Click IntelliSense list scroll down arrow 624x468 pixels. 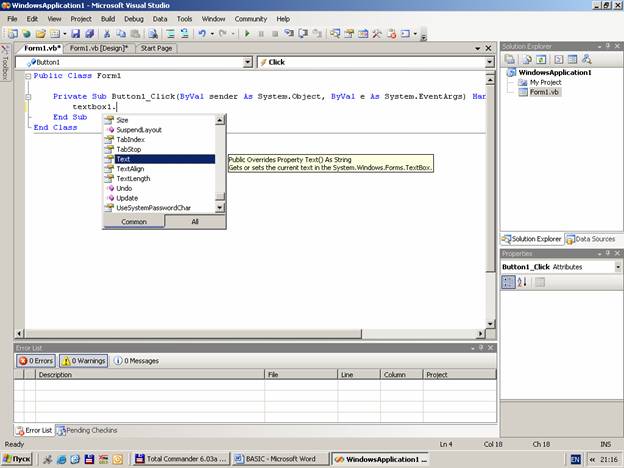click(x=220, y=208)
